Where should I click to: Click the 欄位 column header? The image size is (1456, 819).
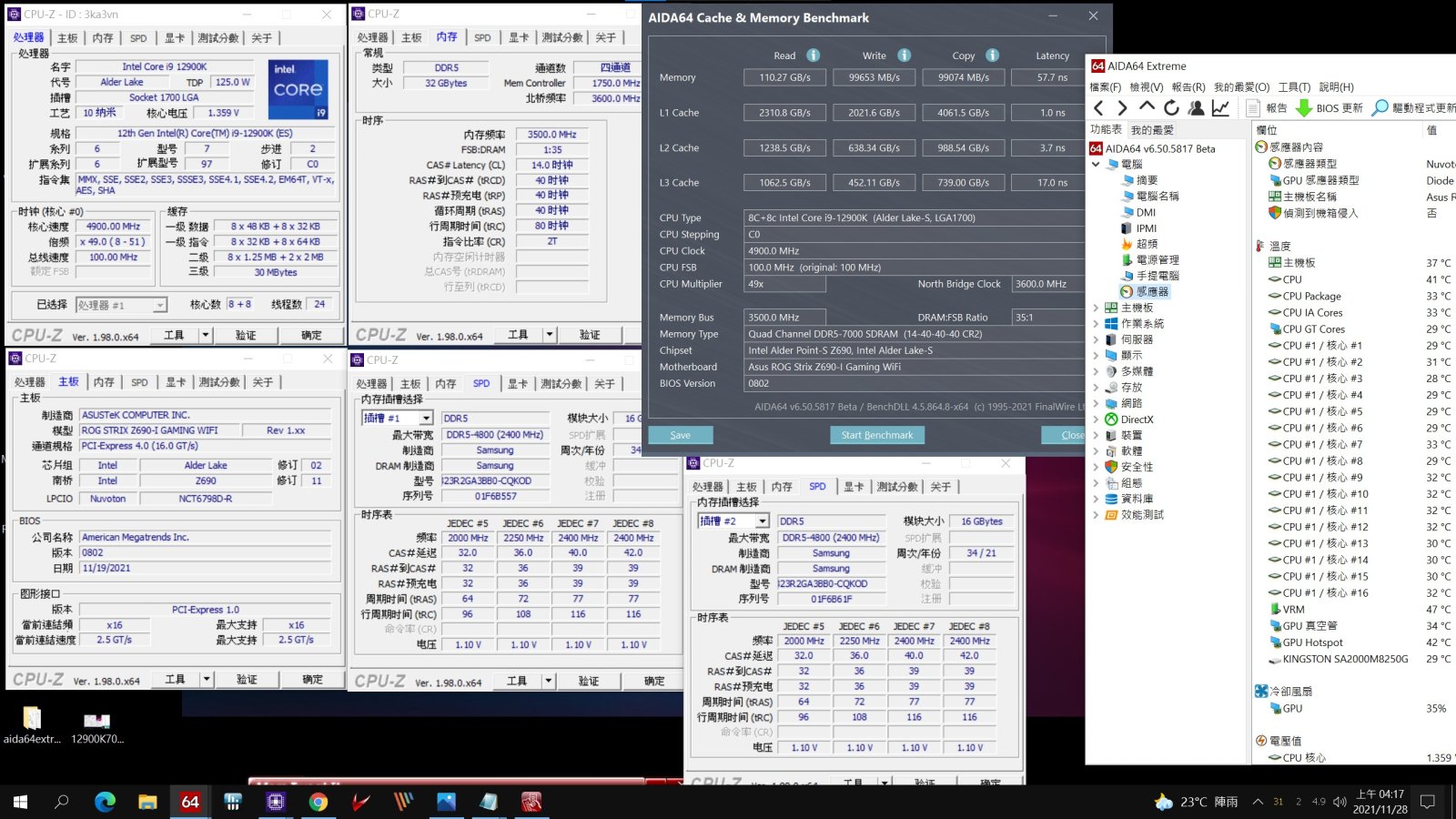pyautogui.click(x=1266, y=130)
